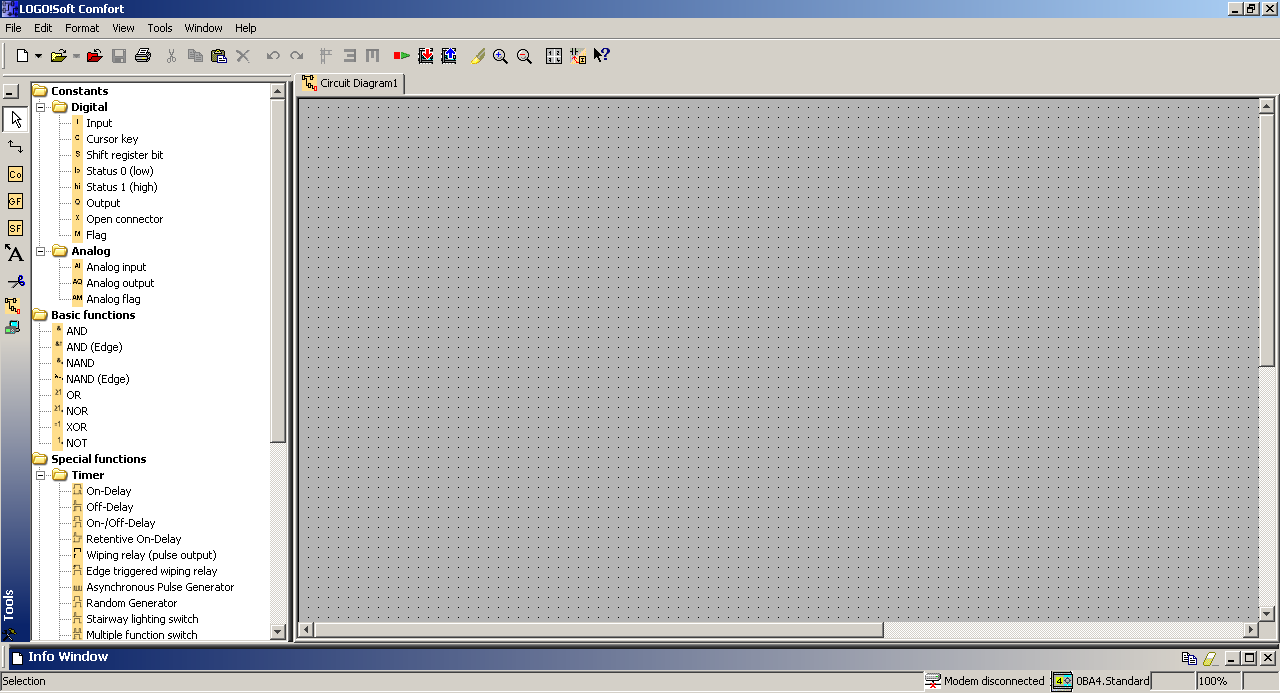Undo the last action
The width and height of the screenshot is (1280, 693).
click(x=273, y=56)
